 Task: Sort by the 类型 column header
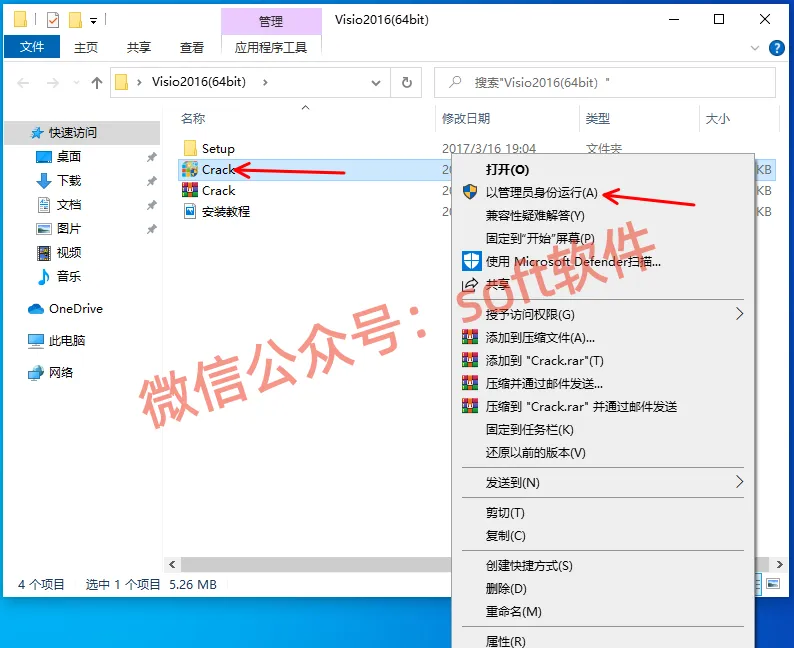(x=598, y=119)
